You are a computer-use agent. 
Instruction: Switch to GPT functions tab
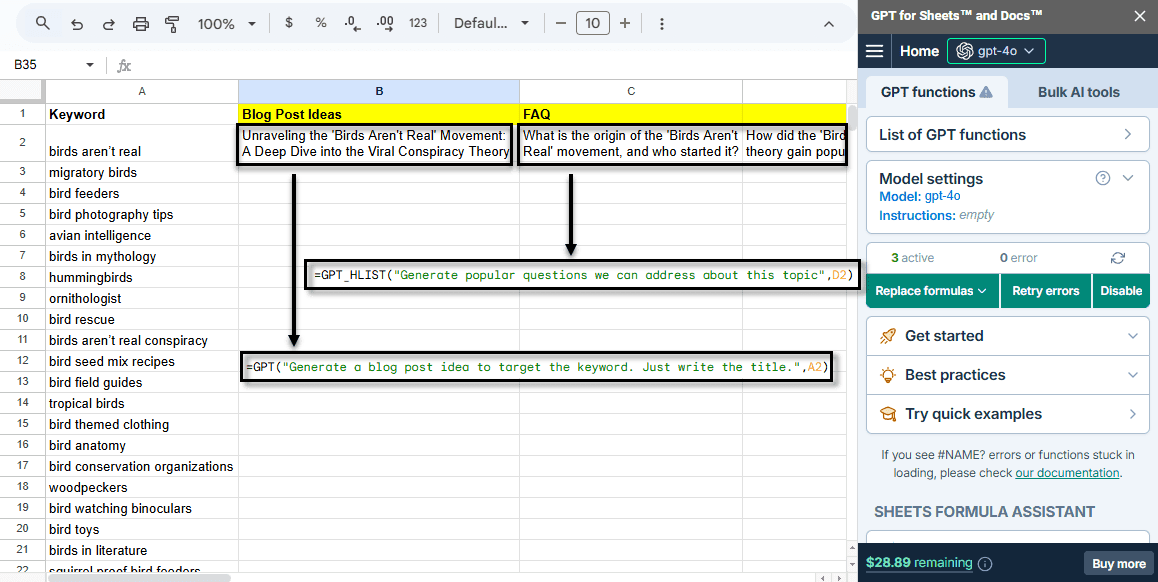pyautogui.click(x=936, y=92)
